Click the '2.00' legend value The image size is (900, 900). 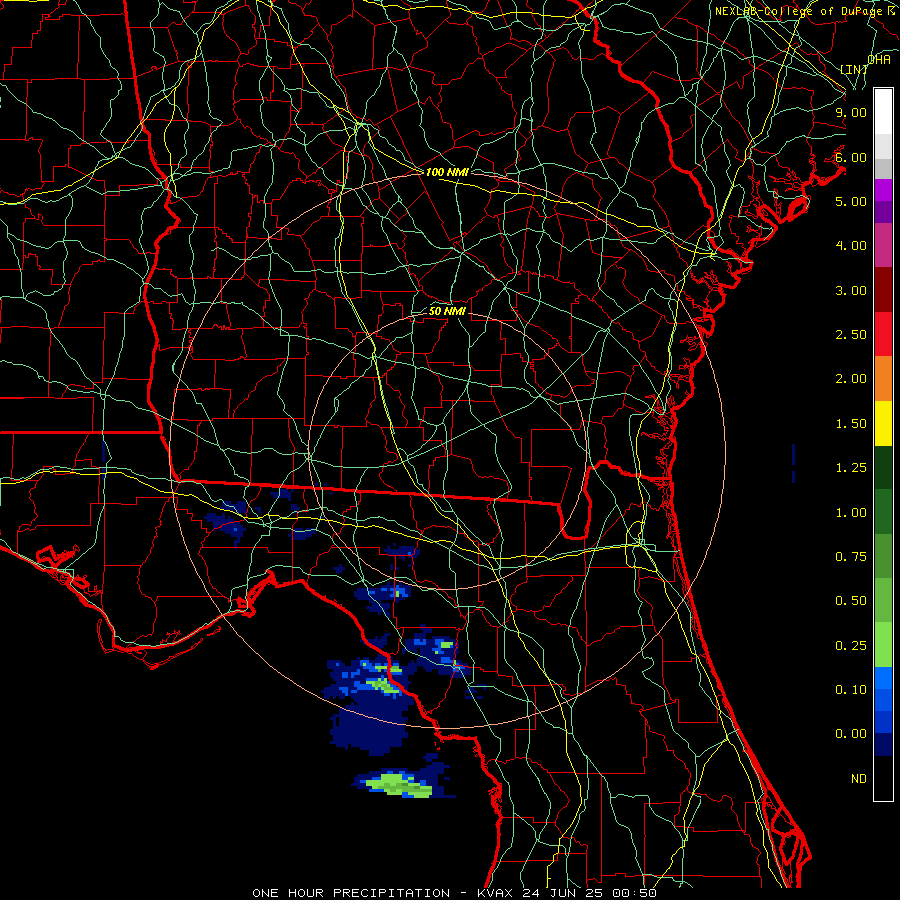click(851, 379)
